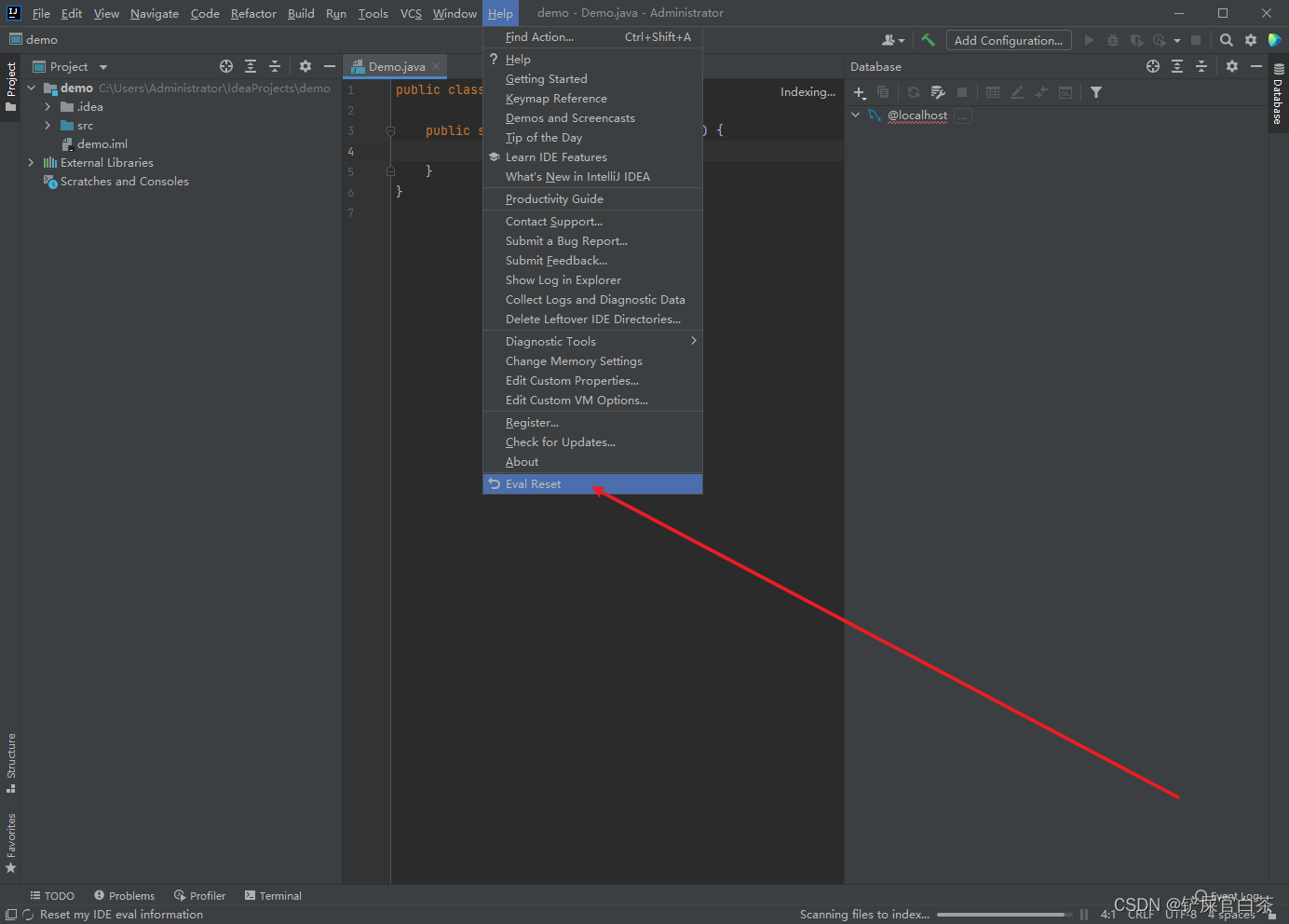Click Project panel select opened file icon
Screen dimensions: 1289x924
[226, 66]
